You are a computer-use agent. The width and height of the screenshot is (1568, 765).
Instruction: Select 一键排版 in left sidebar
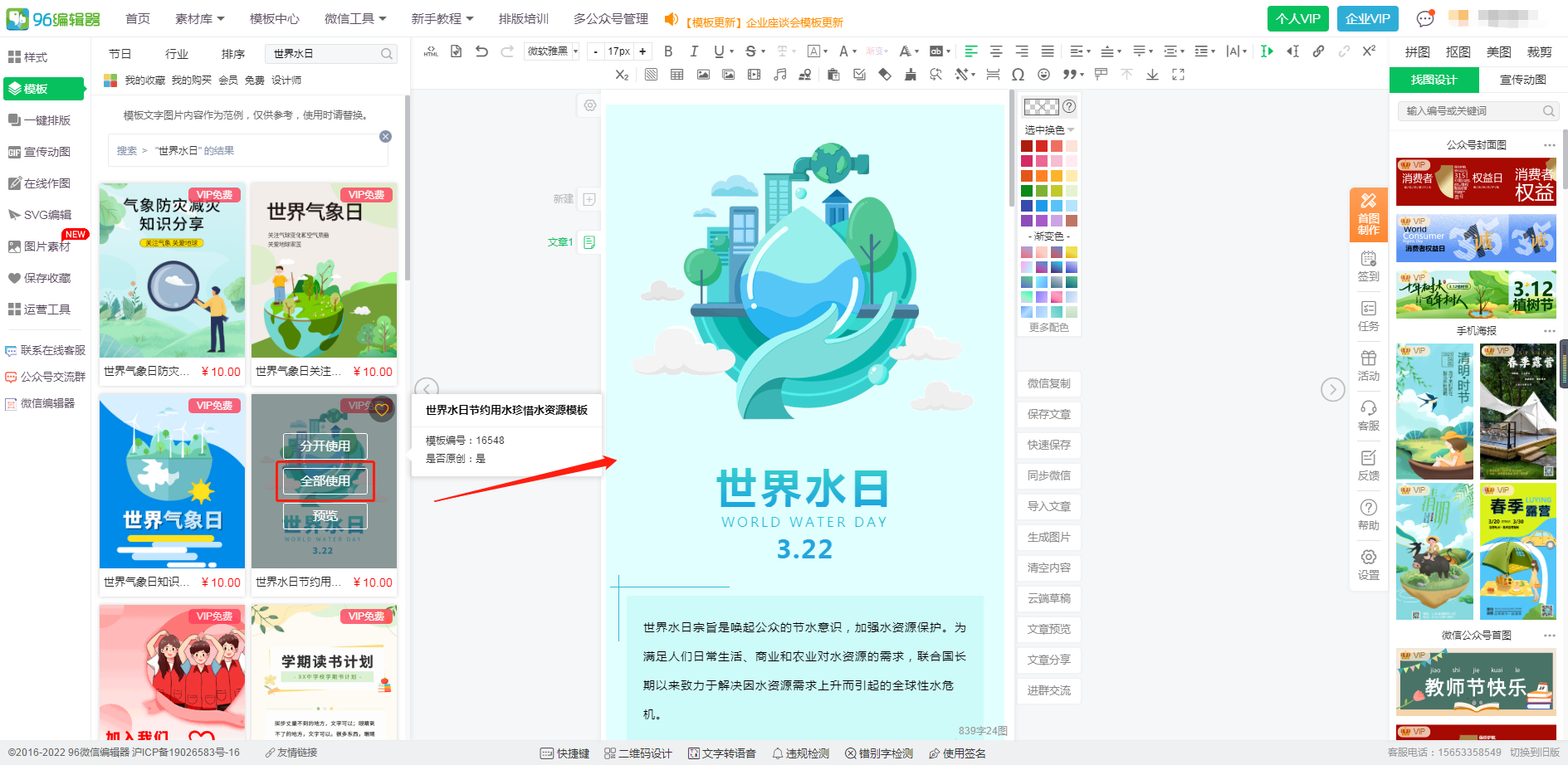coord(42,120)
